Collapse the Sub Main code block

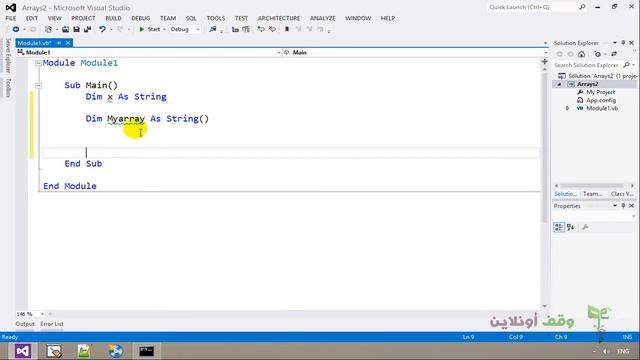38,85
